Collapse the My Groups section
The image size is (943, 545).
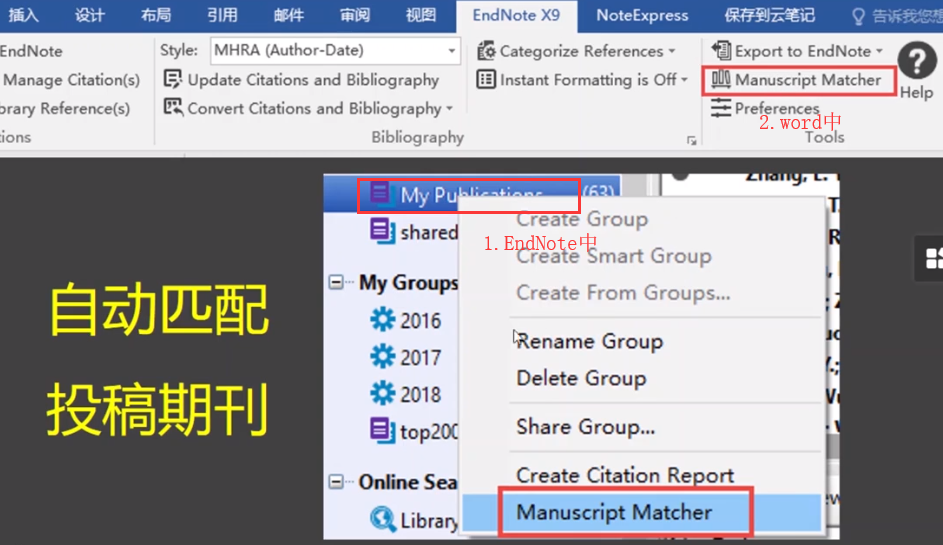(336, 282)
